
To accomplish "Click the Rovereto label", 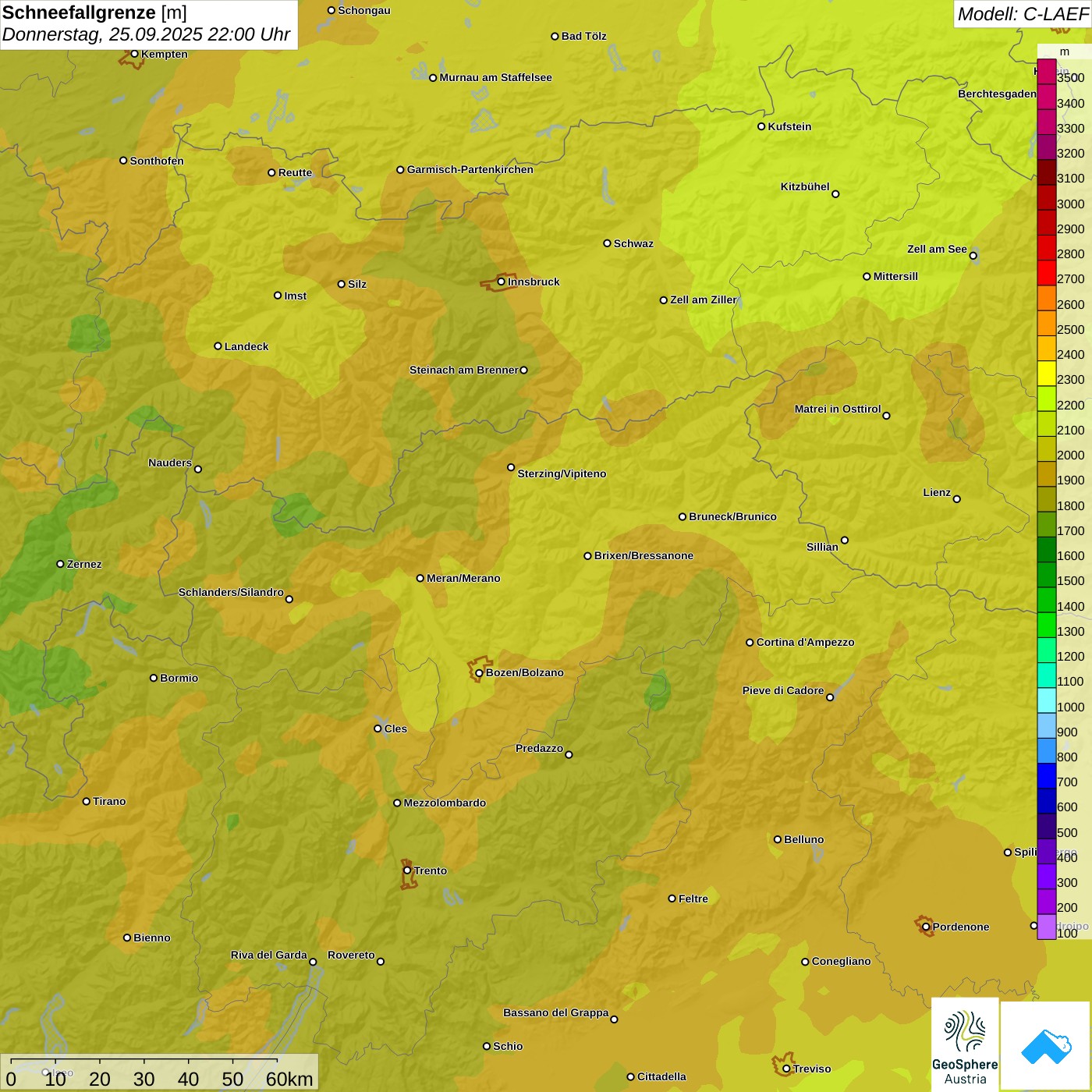I will click(351, 955).
